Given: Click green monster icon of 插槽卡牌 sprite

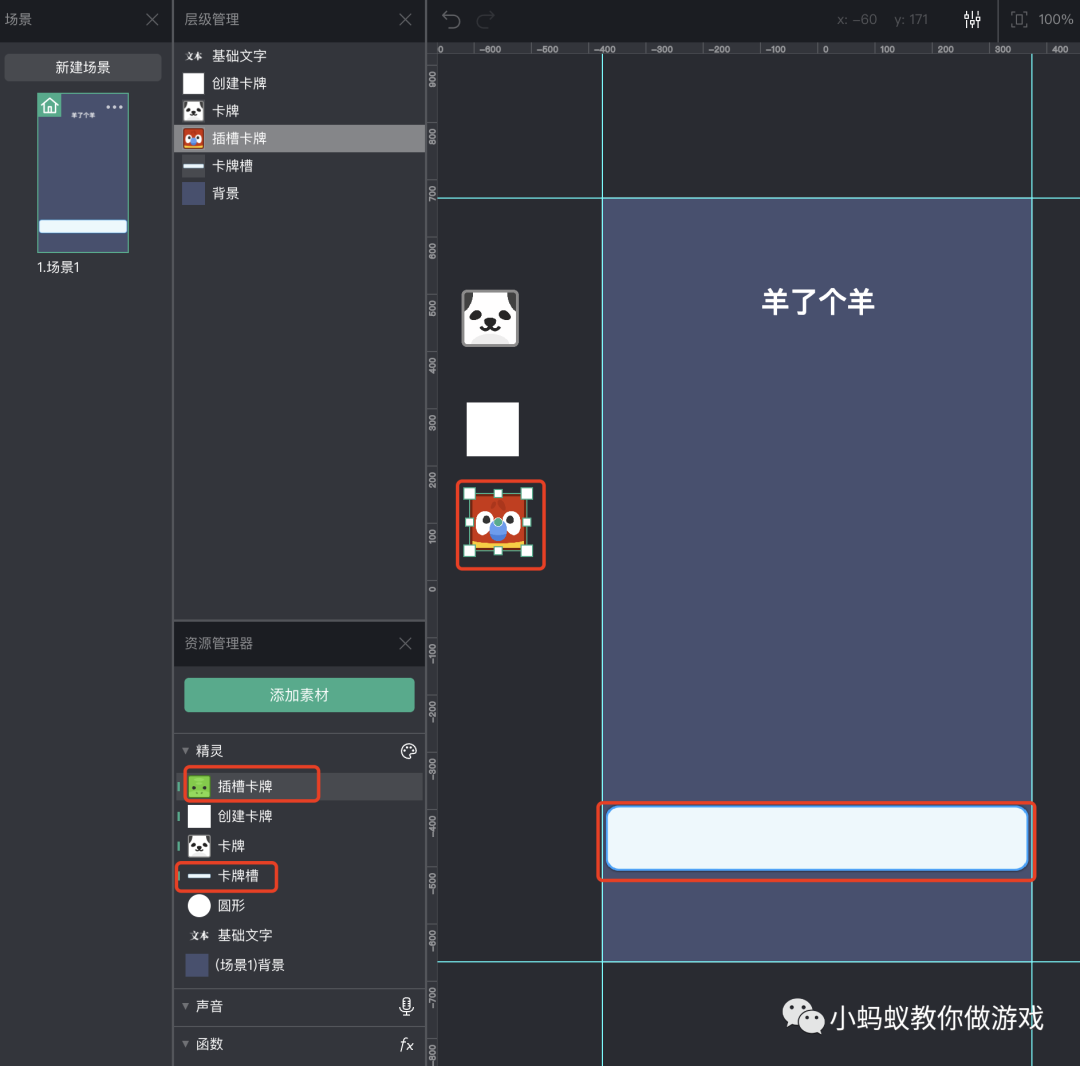Looking at the screenshot, I should click(199, 786).
